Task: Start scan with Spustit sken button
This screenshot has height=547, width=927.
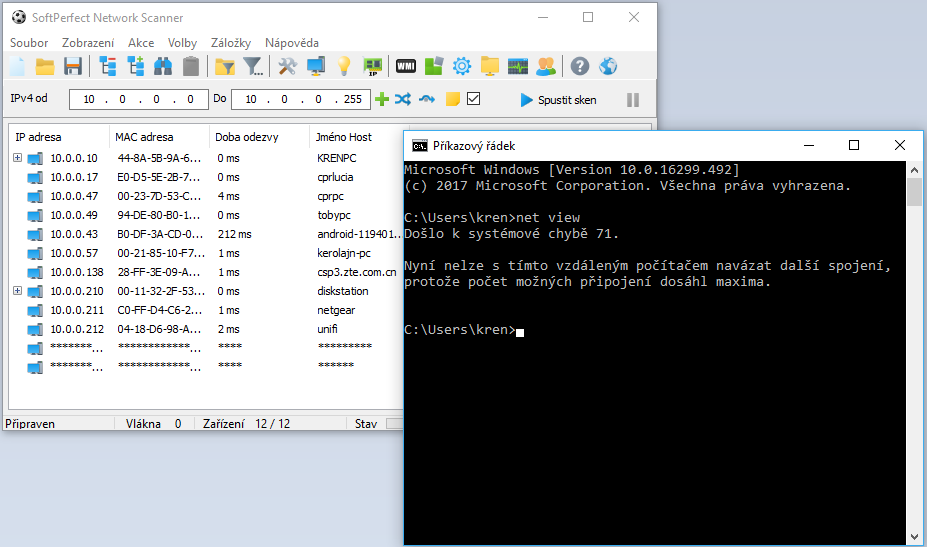Action: [x=559, y=100]
